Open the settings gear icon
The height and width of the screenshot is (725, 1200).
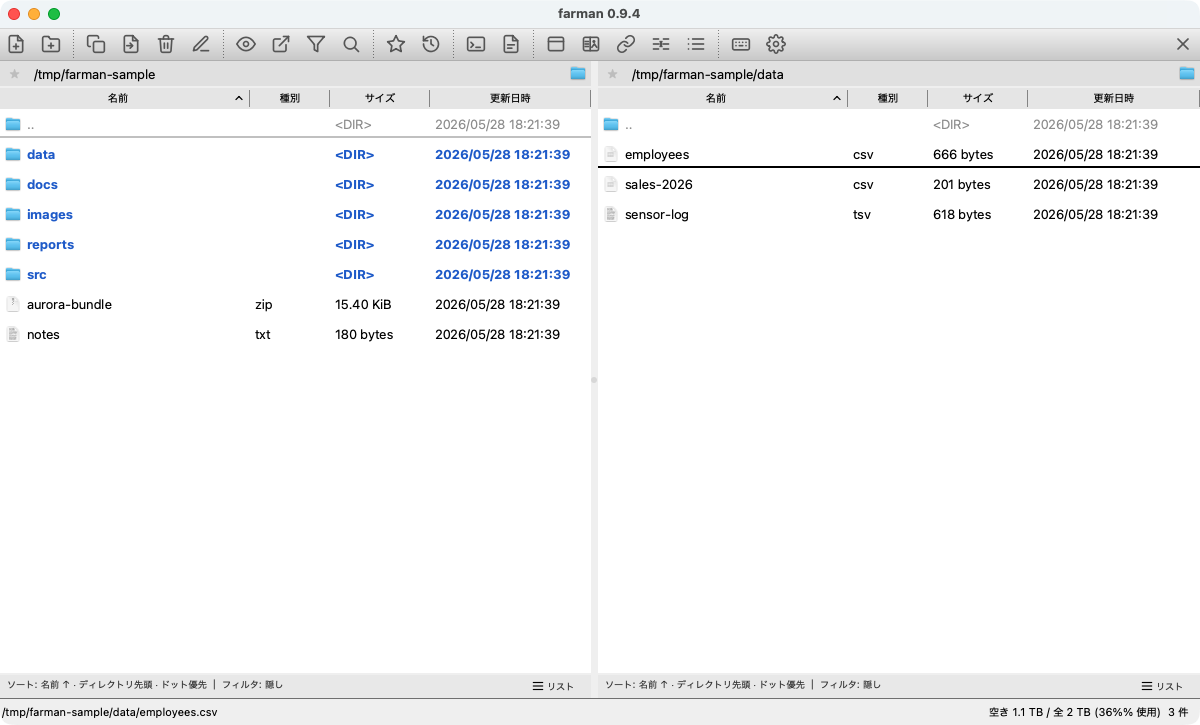(x=776, y=44)
